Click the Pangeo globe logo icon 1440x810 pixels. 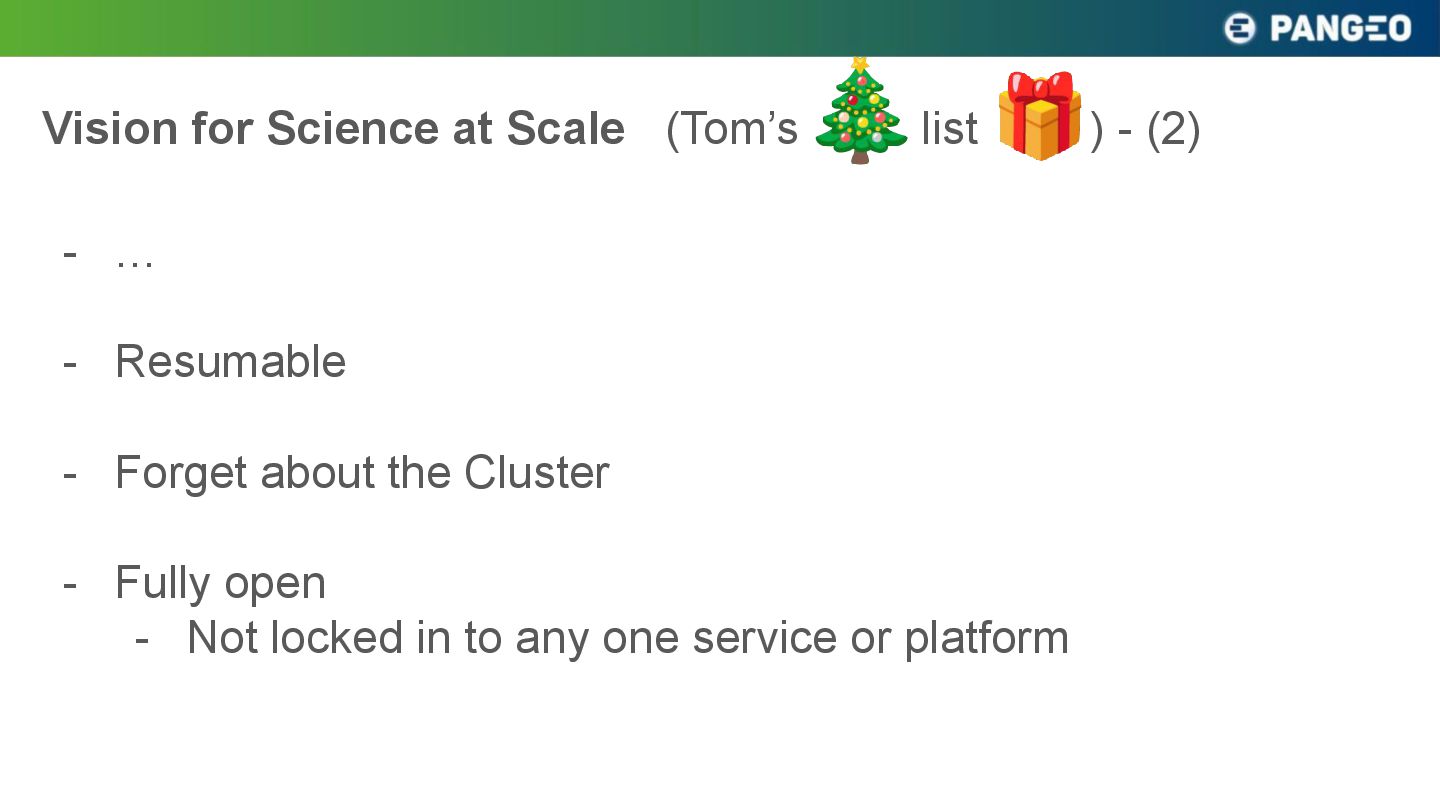pos(1240,28)
